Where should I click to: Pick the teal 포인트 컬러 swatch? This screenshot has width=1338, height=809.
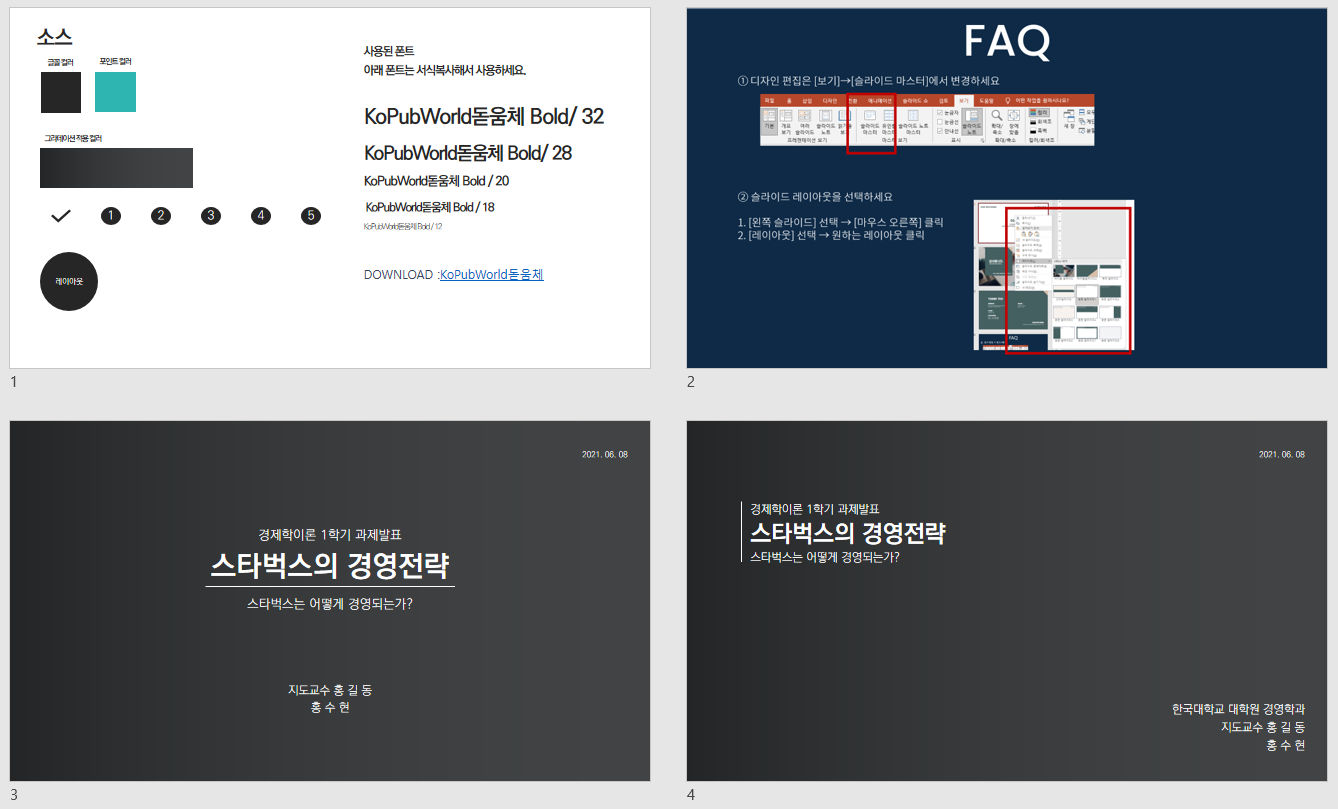115,92
